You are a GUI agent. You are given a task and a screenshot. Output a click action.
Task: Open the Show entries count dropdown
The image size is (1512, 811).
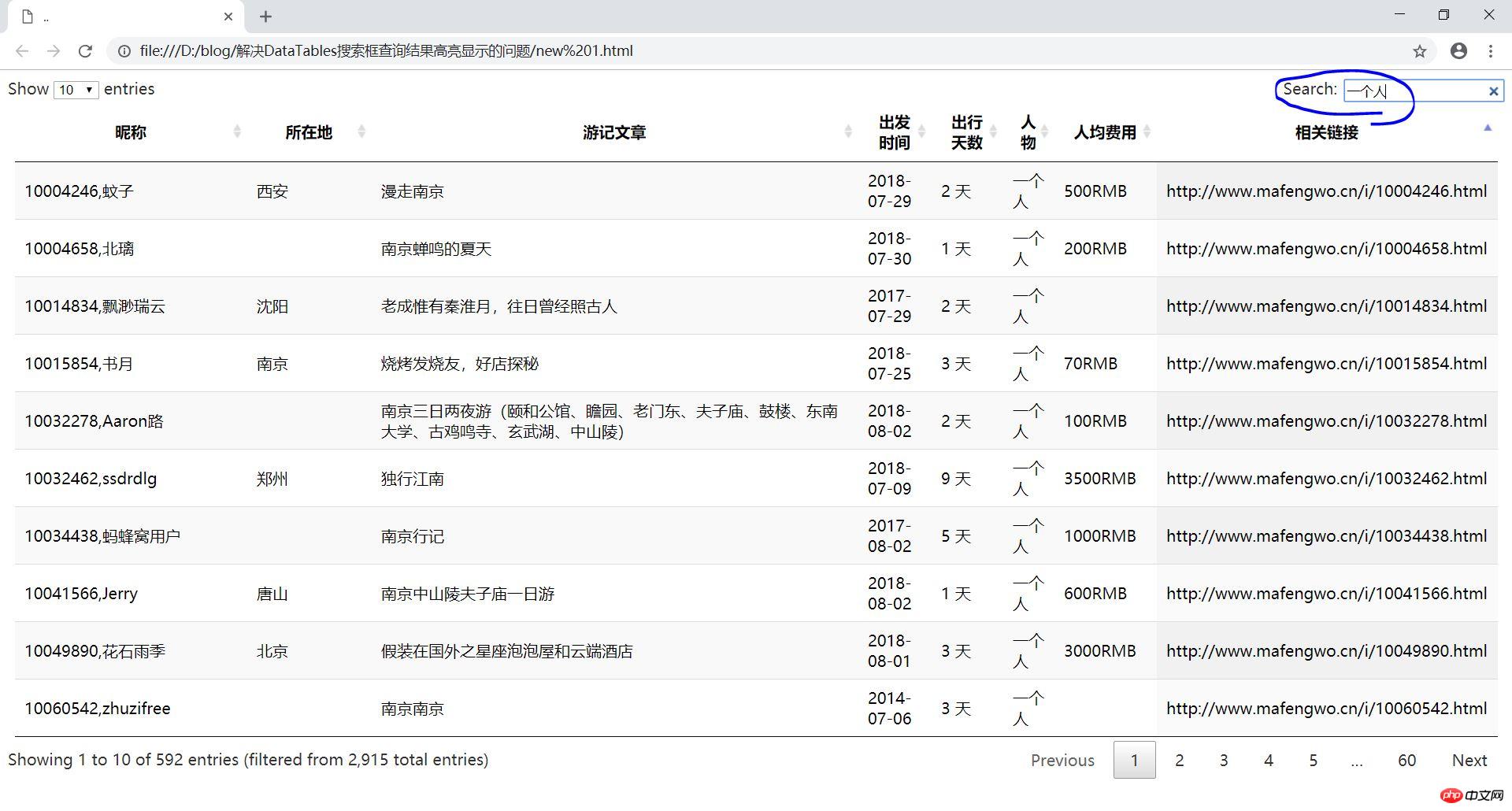(76, 90)
